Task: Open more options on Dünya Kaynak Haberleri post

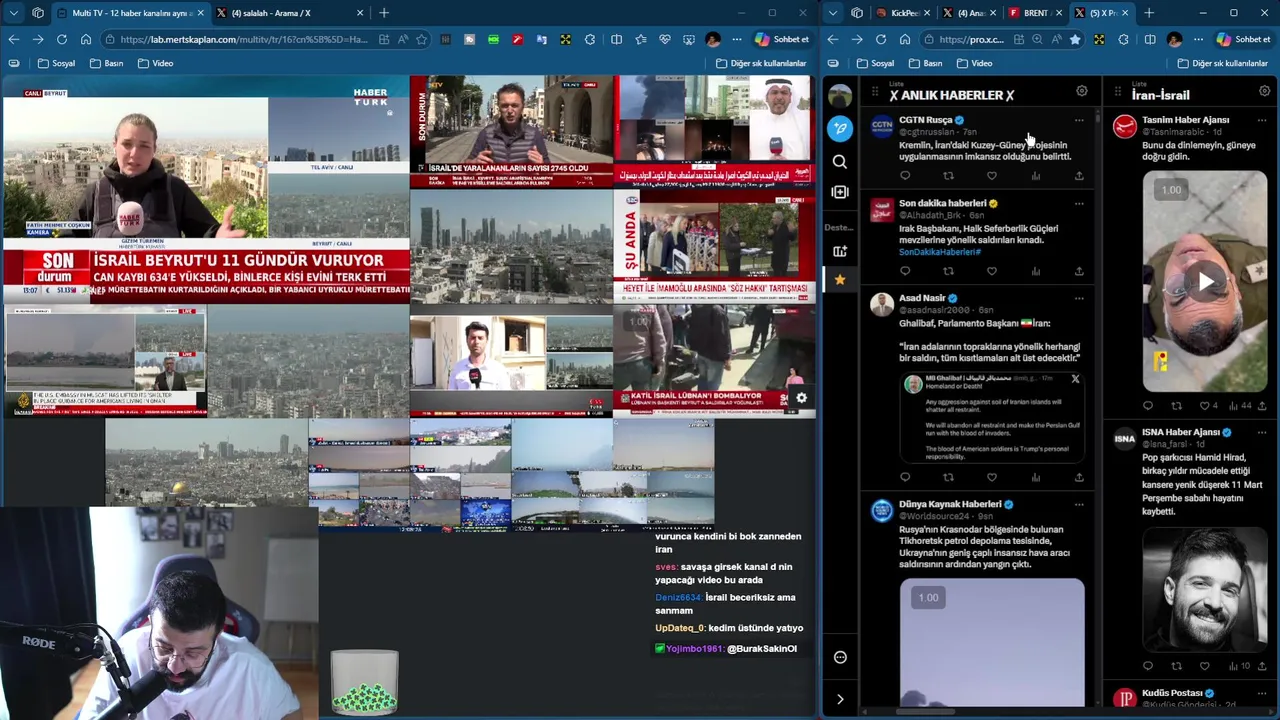Action: pyautogui.click(x=1079, y=504)
